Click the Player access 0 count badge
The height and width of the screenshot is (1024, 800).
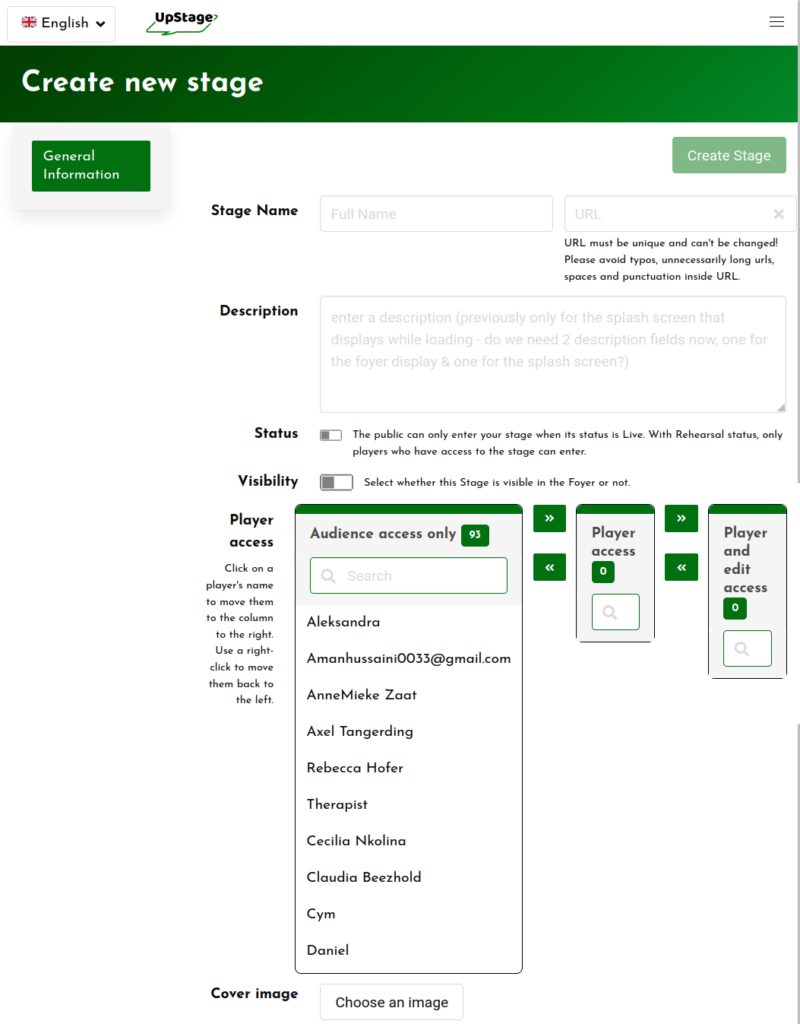[x=603, y=571]
